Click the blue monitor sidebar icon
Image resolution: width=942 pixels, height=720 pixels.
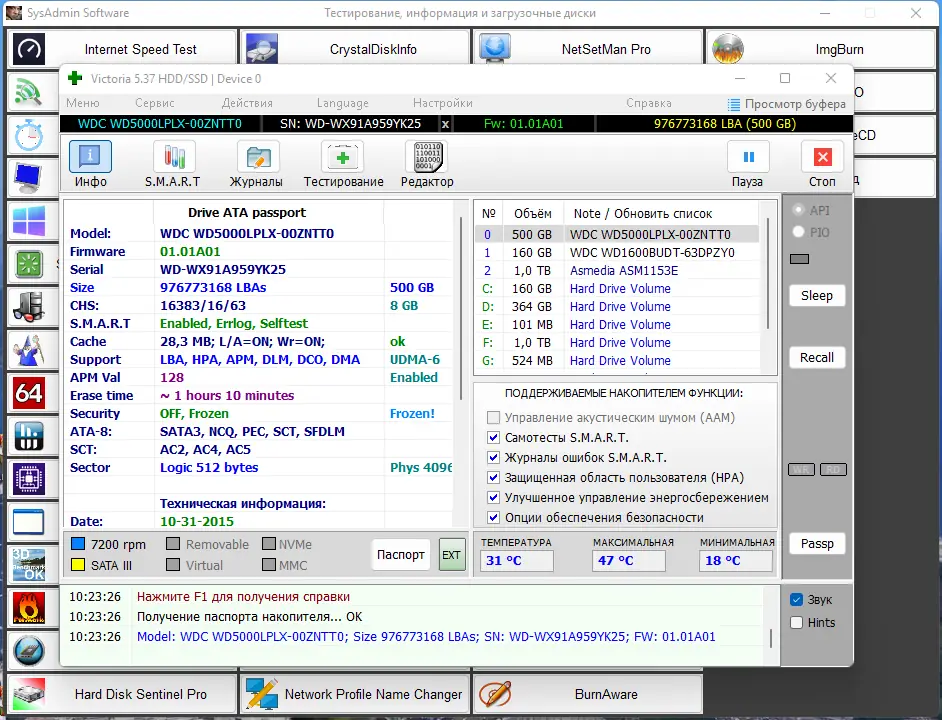click(28, 178)
